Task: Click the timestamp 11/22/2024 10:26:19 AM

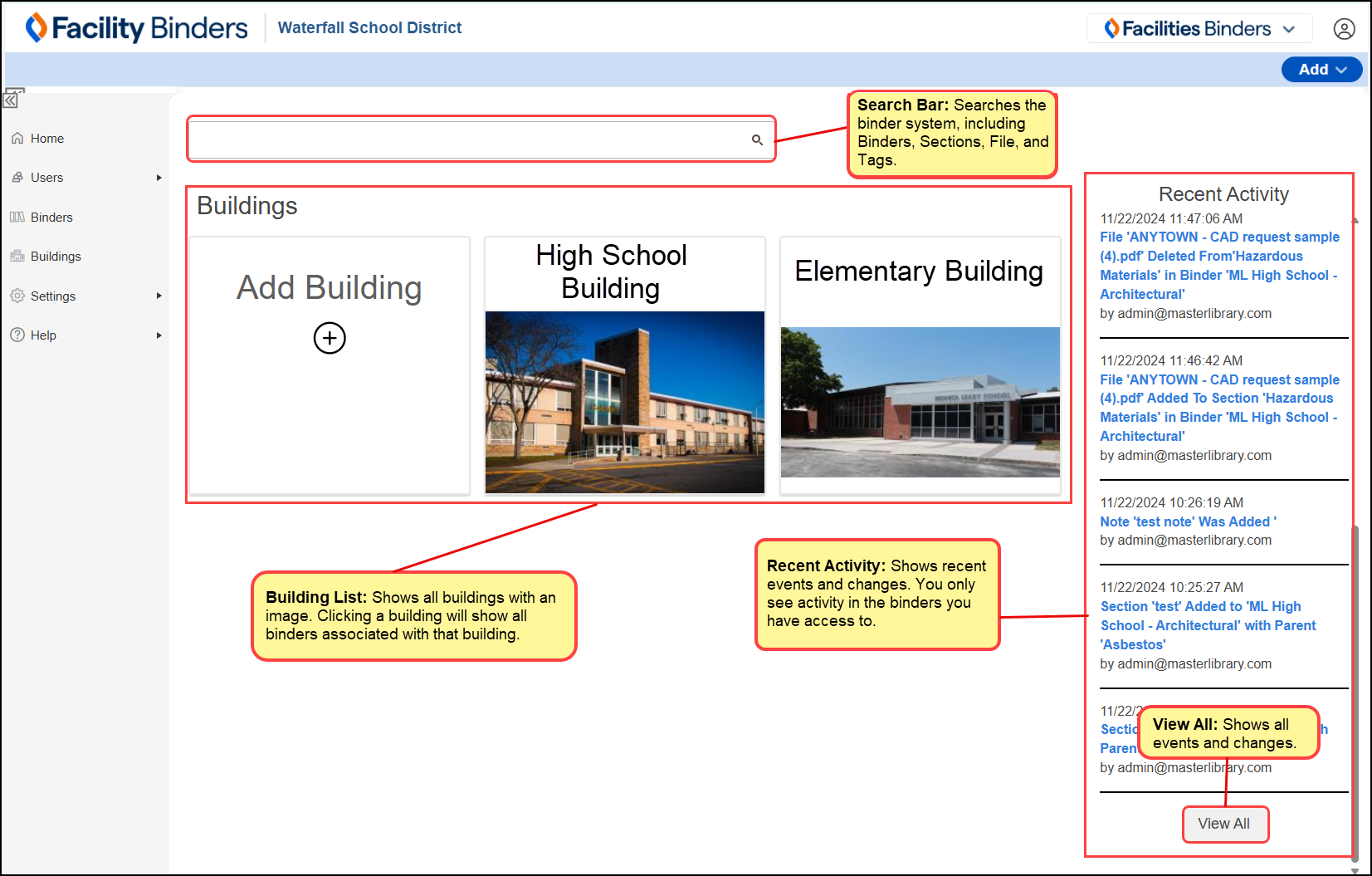Action: click(x=1171, y=502)
